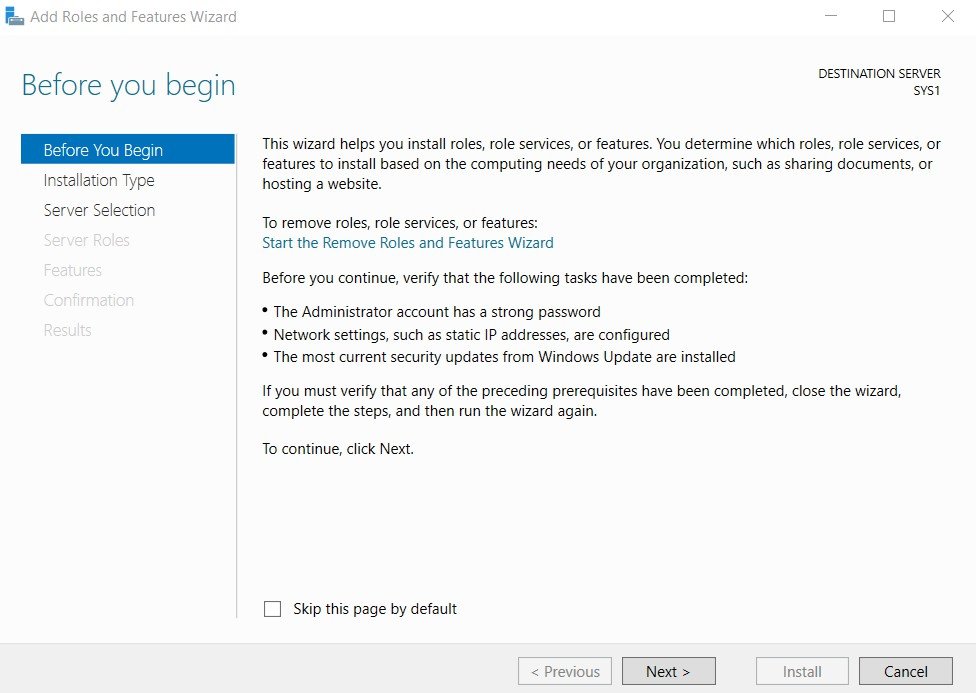Screen dimensions: 976x693
Task: Click the Next button
Action: [669, 671]
